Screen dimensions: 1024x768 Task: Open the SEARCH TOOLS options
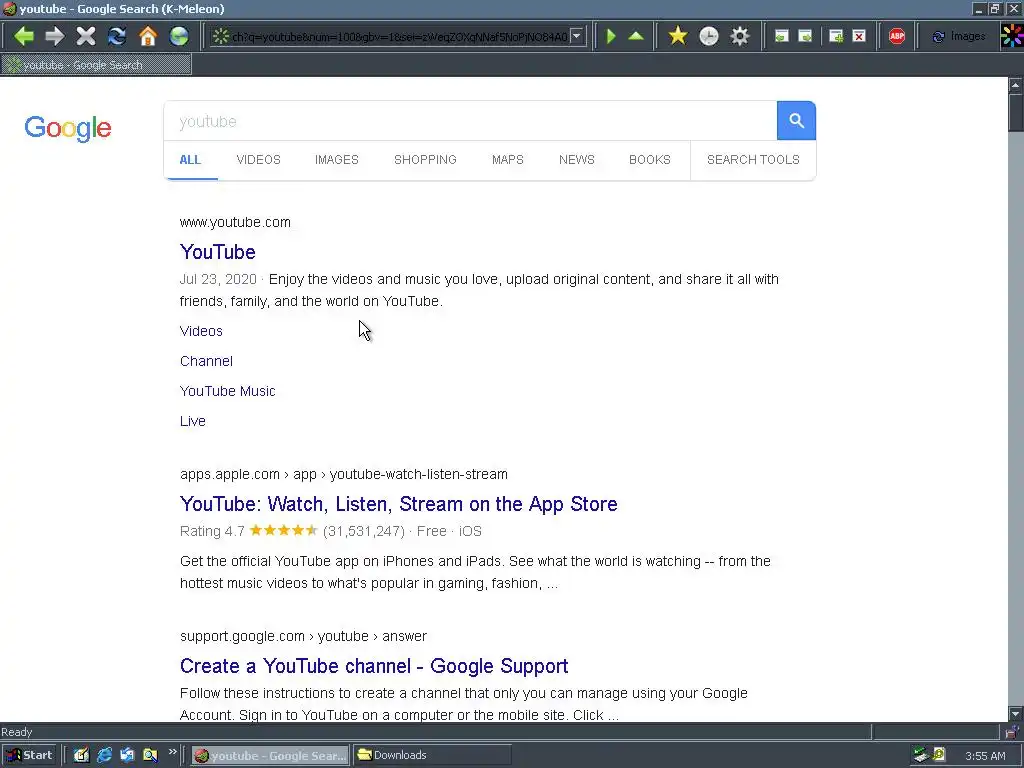753,159
